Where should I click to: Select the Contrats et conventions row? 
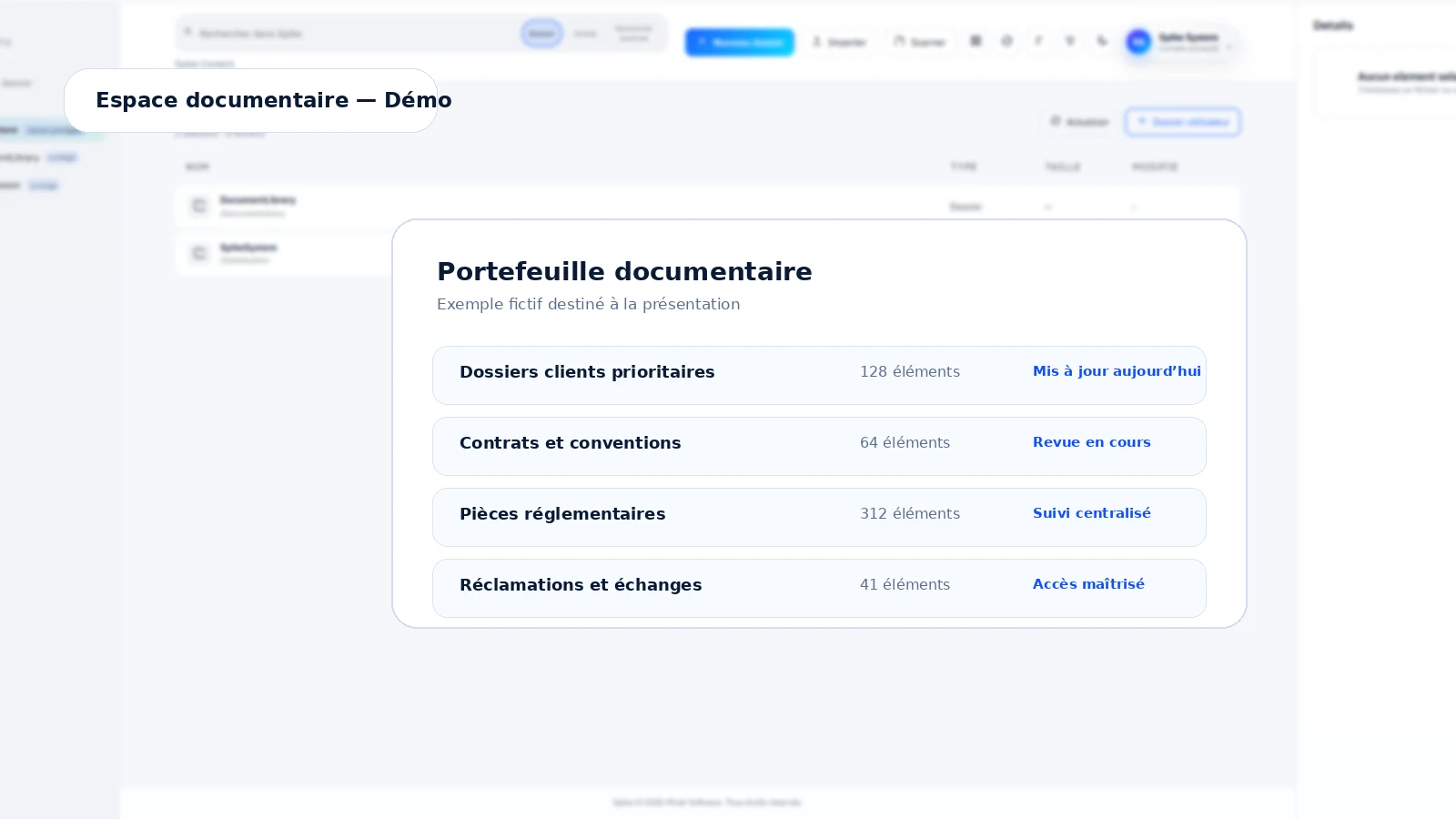click(x=819, y=446)
